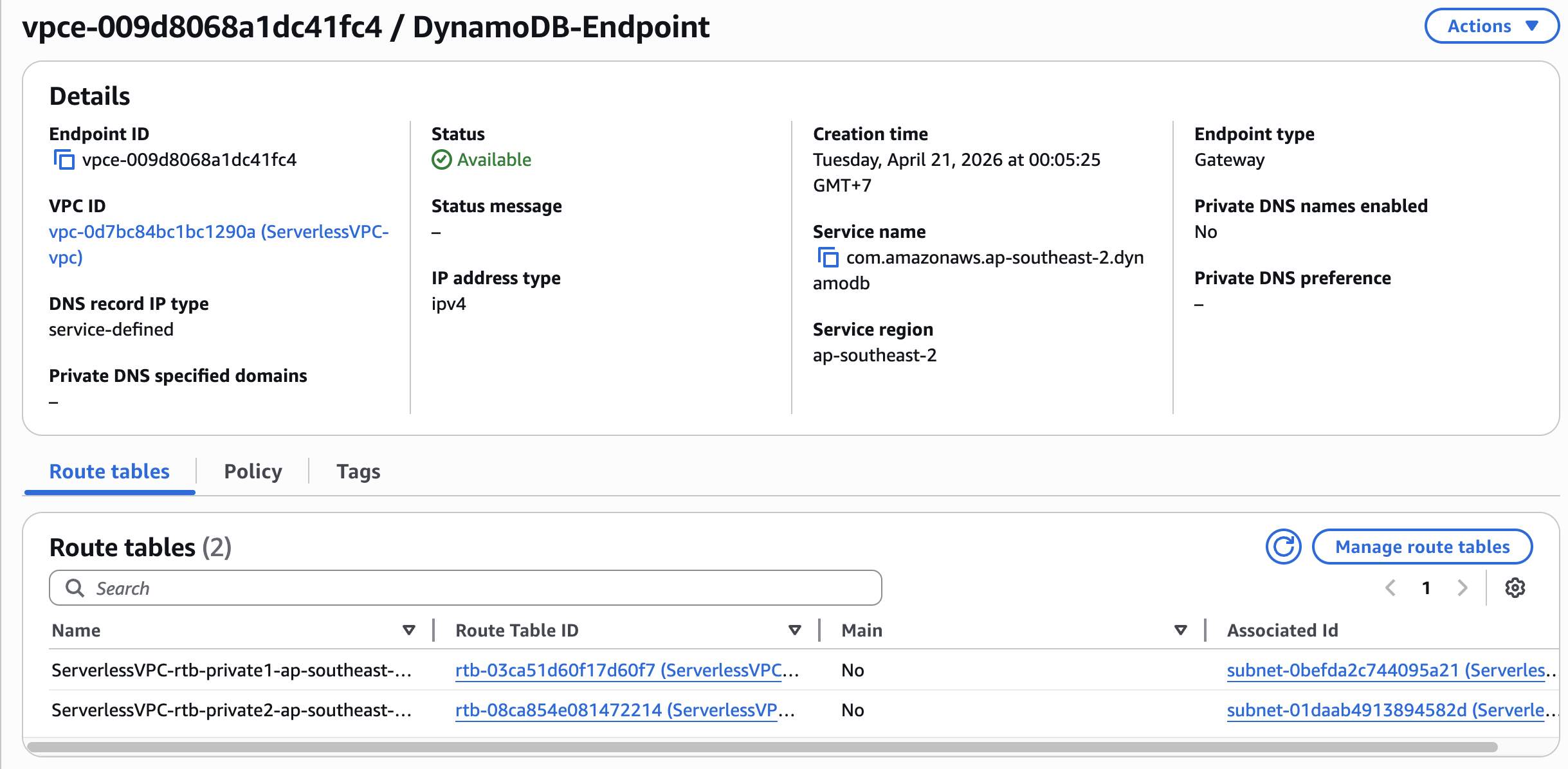Viewport: 1568px width, 769px height.
Task: Open the Route Table ID sort dropdown
Action: [796, 630]
